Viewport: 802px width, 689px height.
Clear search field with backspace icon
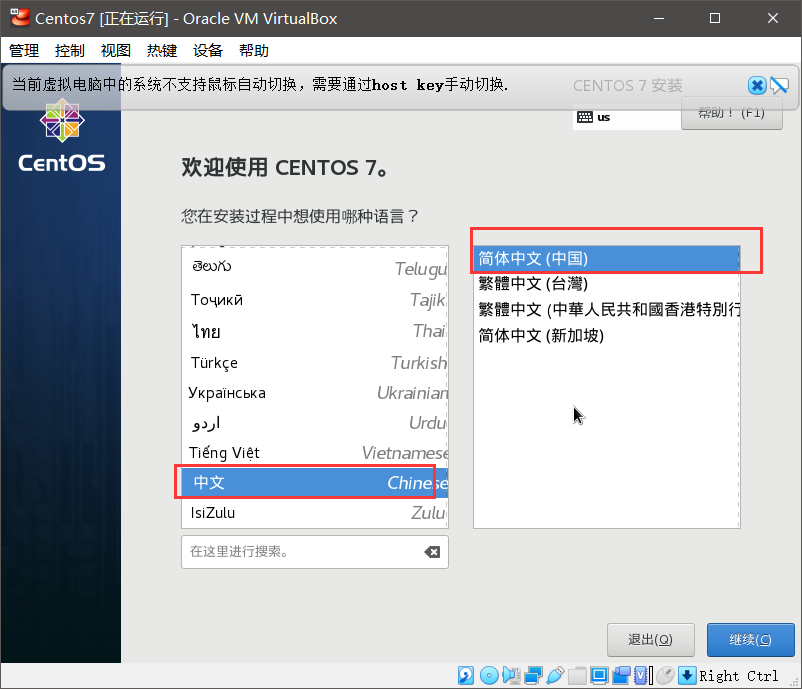pyautogui.click(x=432, y=552)
